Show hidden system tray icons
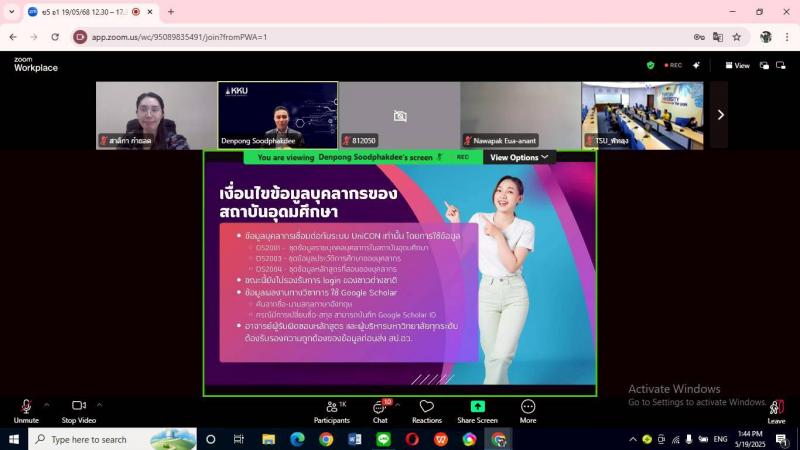The image size is (800, 450). [x=633, y=439]
